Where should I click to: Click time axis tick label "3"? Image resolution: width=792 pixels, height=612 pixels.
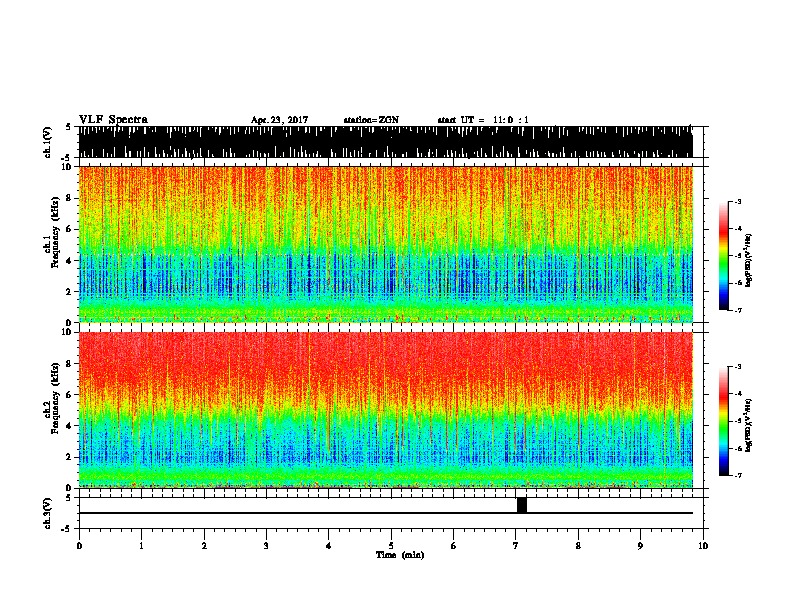click(266, 546)
